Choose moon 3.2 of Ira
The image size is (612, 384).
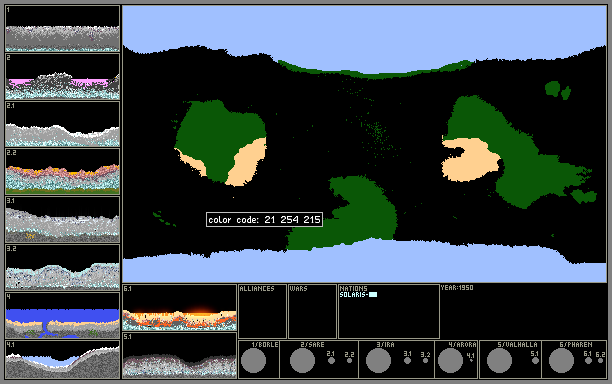click(x=425, y=361)
